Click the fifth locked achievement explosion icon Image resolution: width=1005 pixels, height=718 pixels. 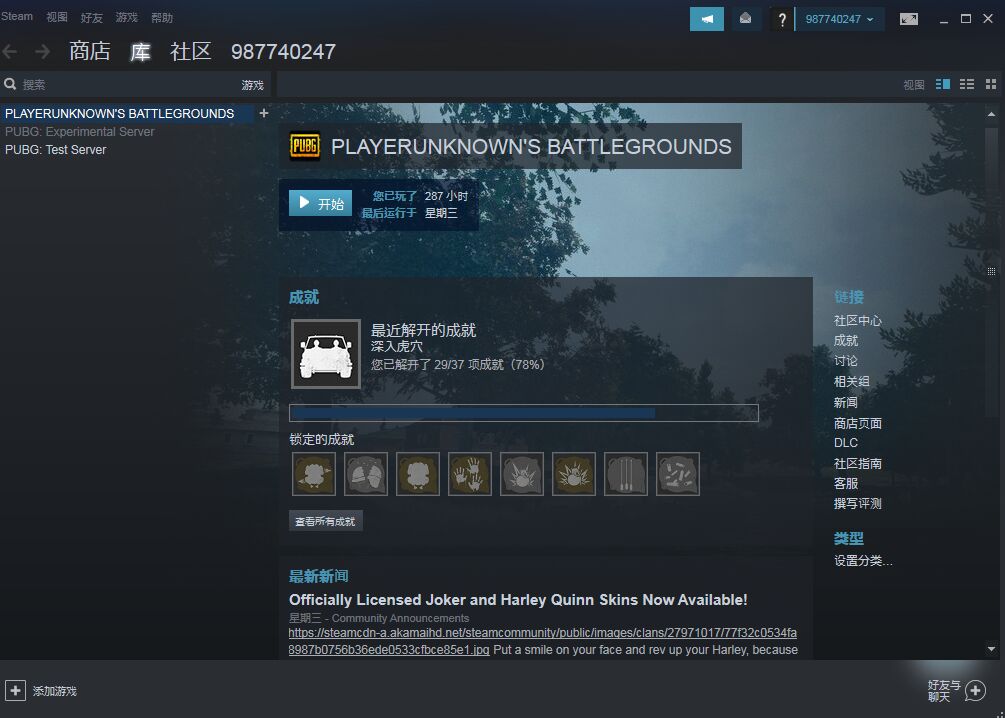tap(522, 474)
